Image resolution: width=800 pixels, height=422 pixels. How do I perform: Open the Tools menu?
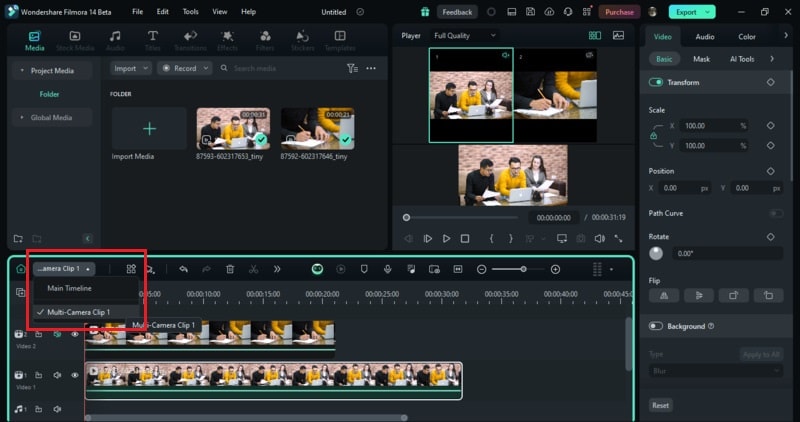click(x=190, y=12)
